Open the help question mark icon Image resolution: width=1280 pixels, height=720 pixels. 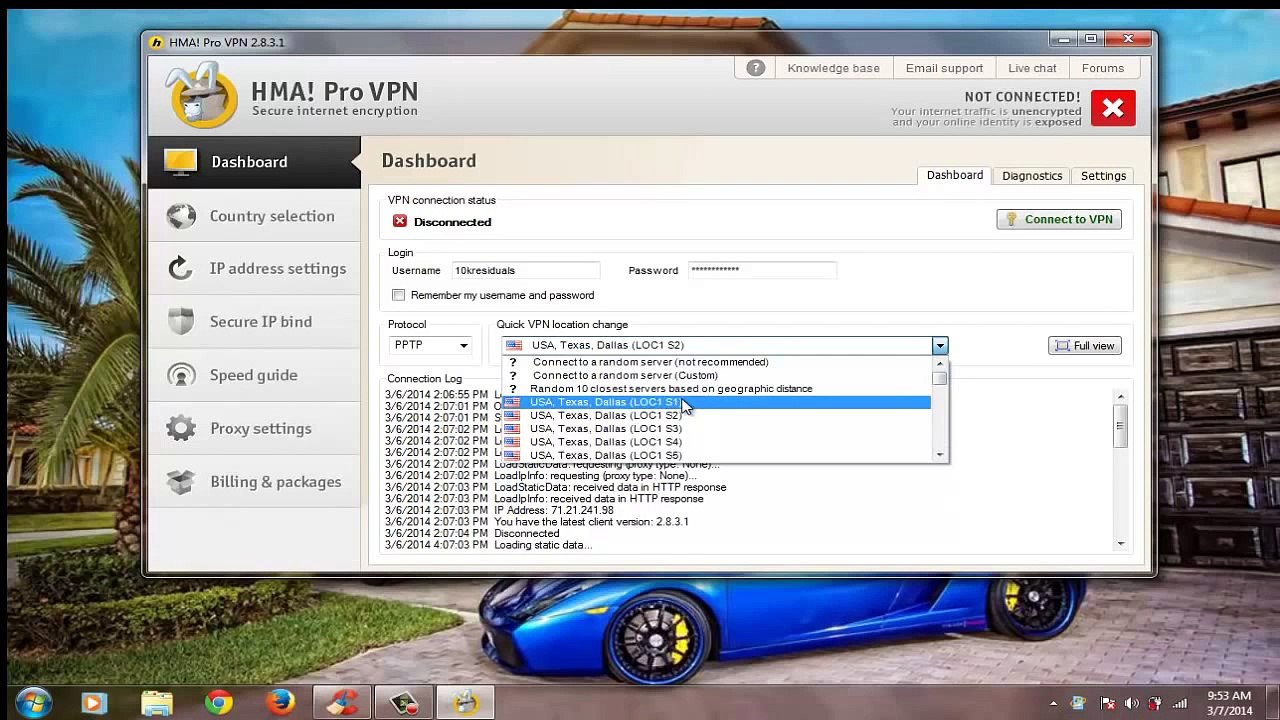(756, 68)
